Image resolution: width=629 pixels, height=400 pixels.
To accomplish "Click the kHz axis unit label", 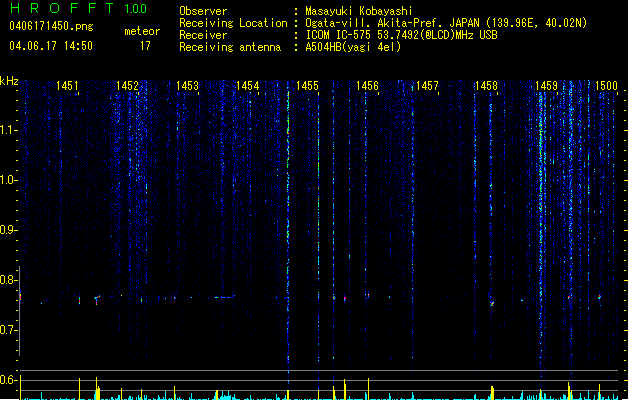I will pos(9,81).
